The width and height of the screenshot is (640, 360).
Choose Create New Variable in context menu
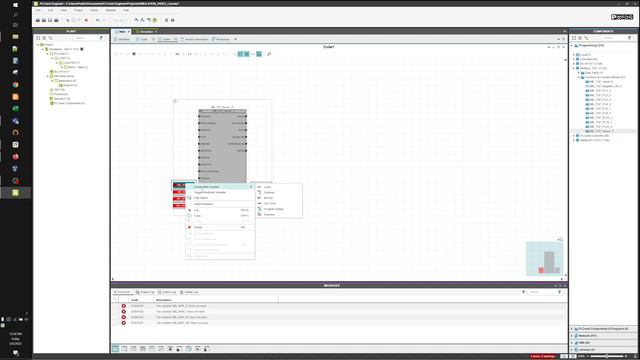coord(220,187)
